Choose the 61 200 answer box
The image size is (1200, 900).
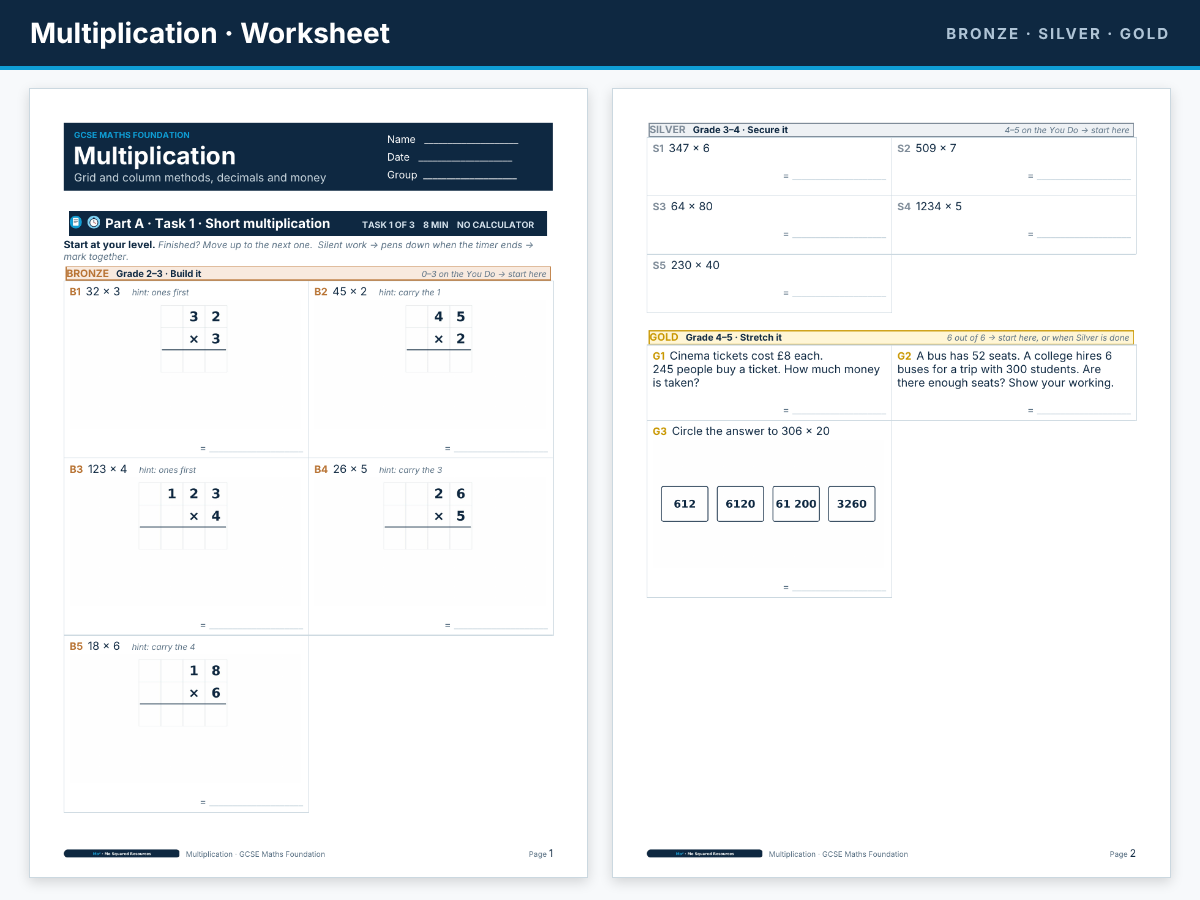tap(796, 504)
